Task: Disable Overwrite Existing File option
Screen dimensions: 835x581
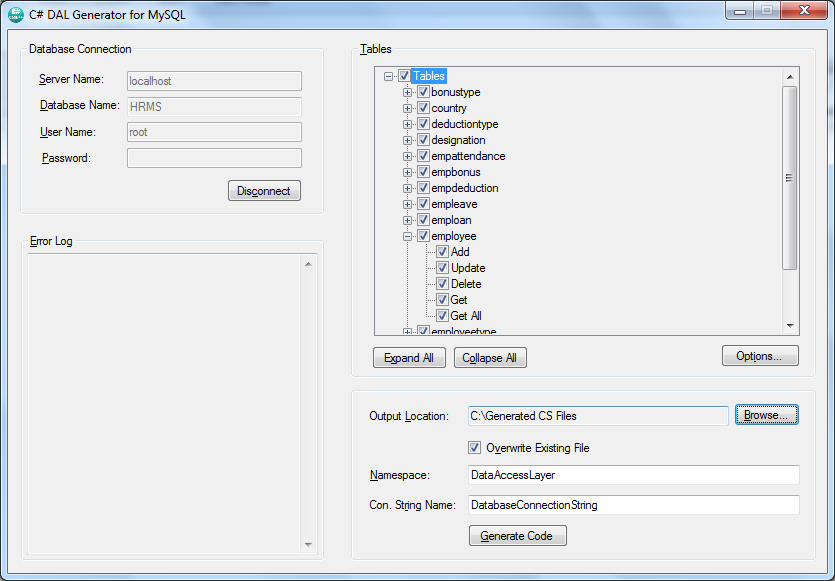Action: pyautogui.click(x=474, y=448)
